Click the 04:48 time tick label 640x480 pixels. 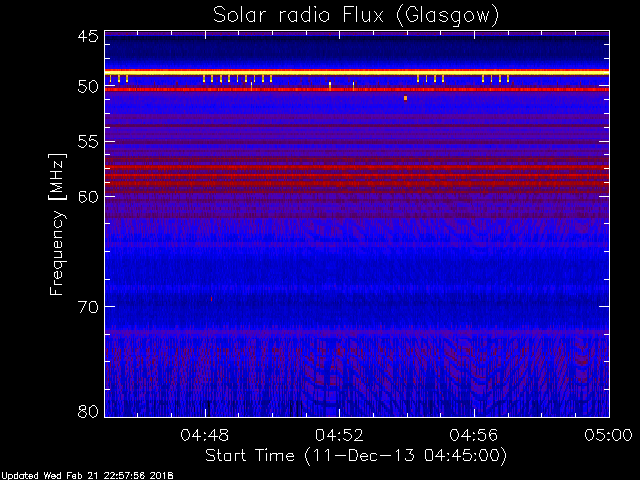click(x=205, y=435)
